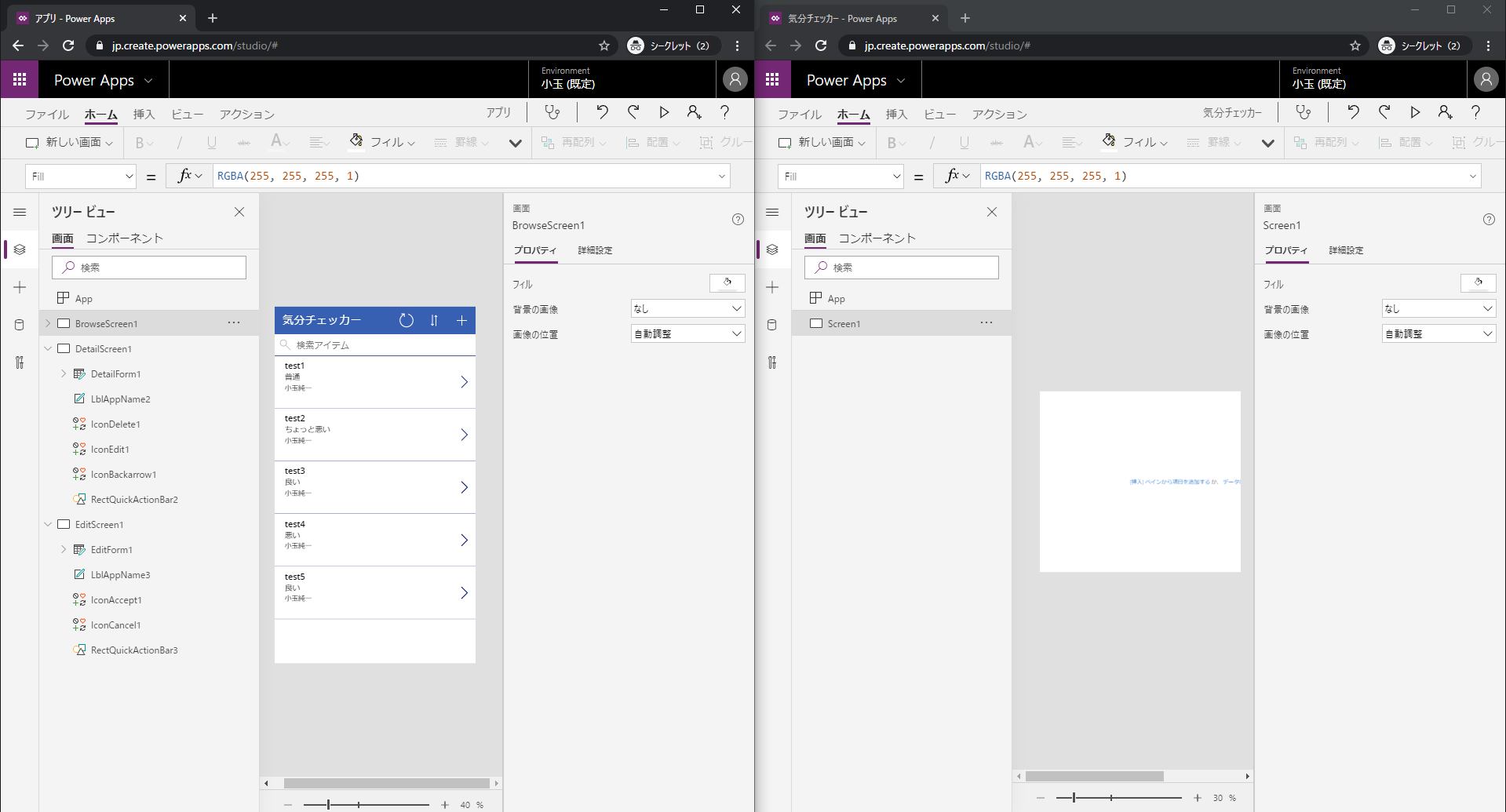Open image position dropdown in right window
The image size is (1506, 812).
(1439, 334)
